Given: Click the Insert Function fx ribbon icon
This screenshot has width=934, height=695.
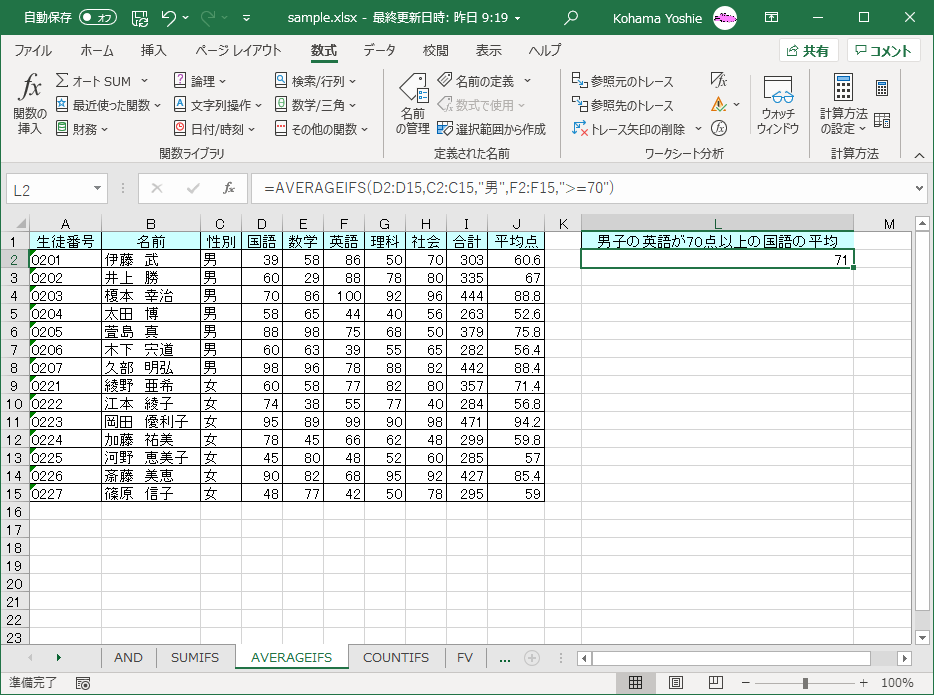Looking at the screenshot, I should tap(30, 103).
